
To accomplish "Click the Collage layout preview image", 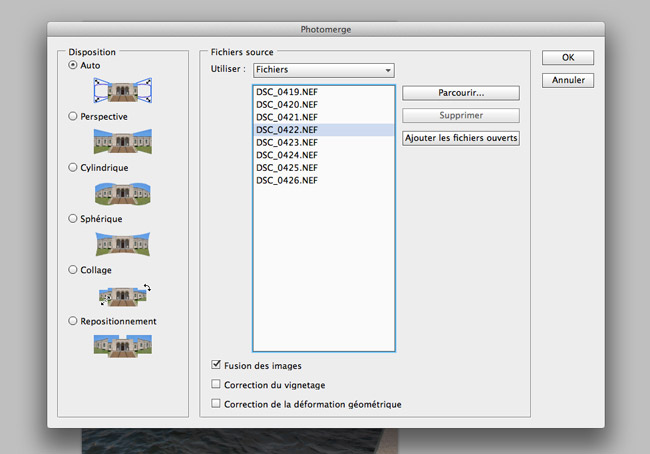I will pos(124,295).
